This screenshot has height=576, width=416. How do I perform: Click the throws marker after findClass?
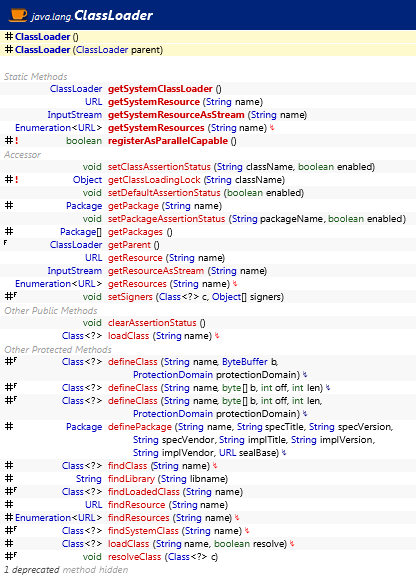(215, 466)
